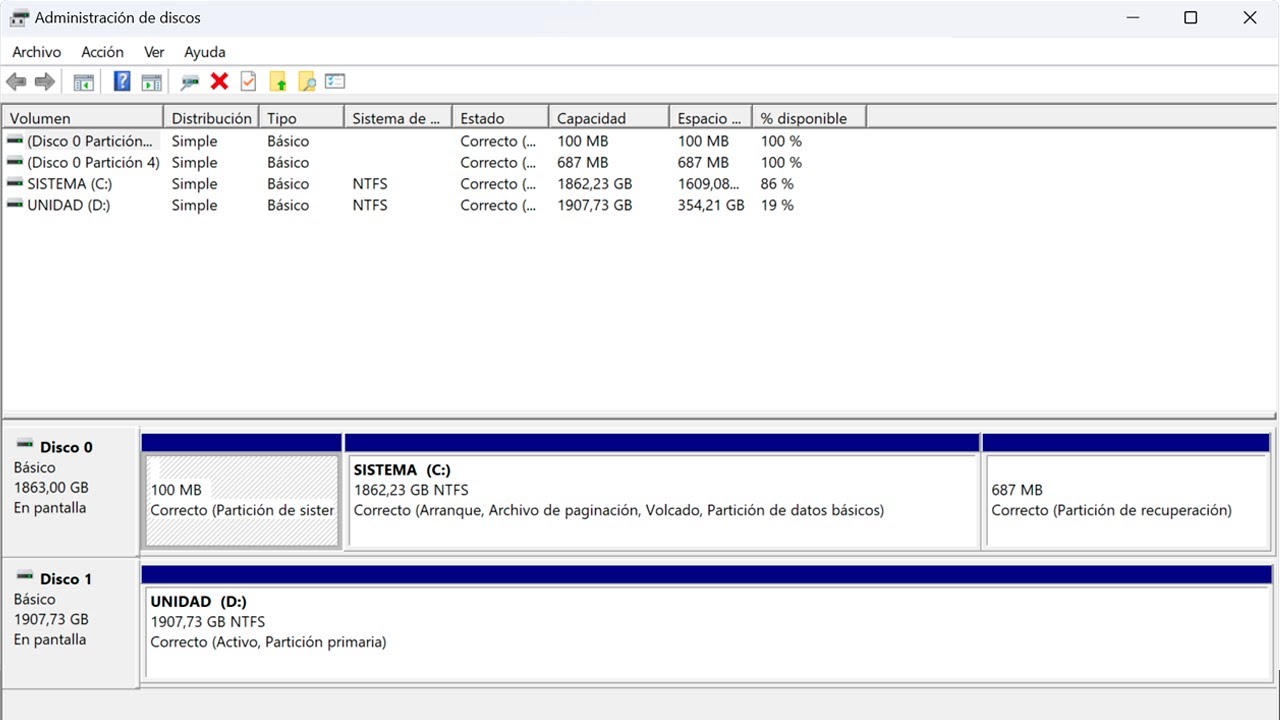Sort by the Capacidad column header
This screenshot has height=720, width=1280.
point(609,118)
